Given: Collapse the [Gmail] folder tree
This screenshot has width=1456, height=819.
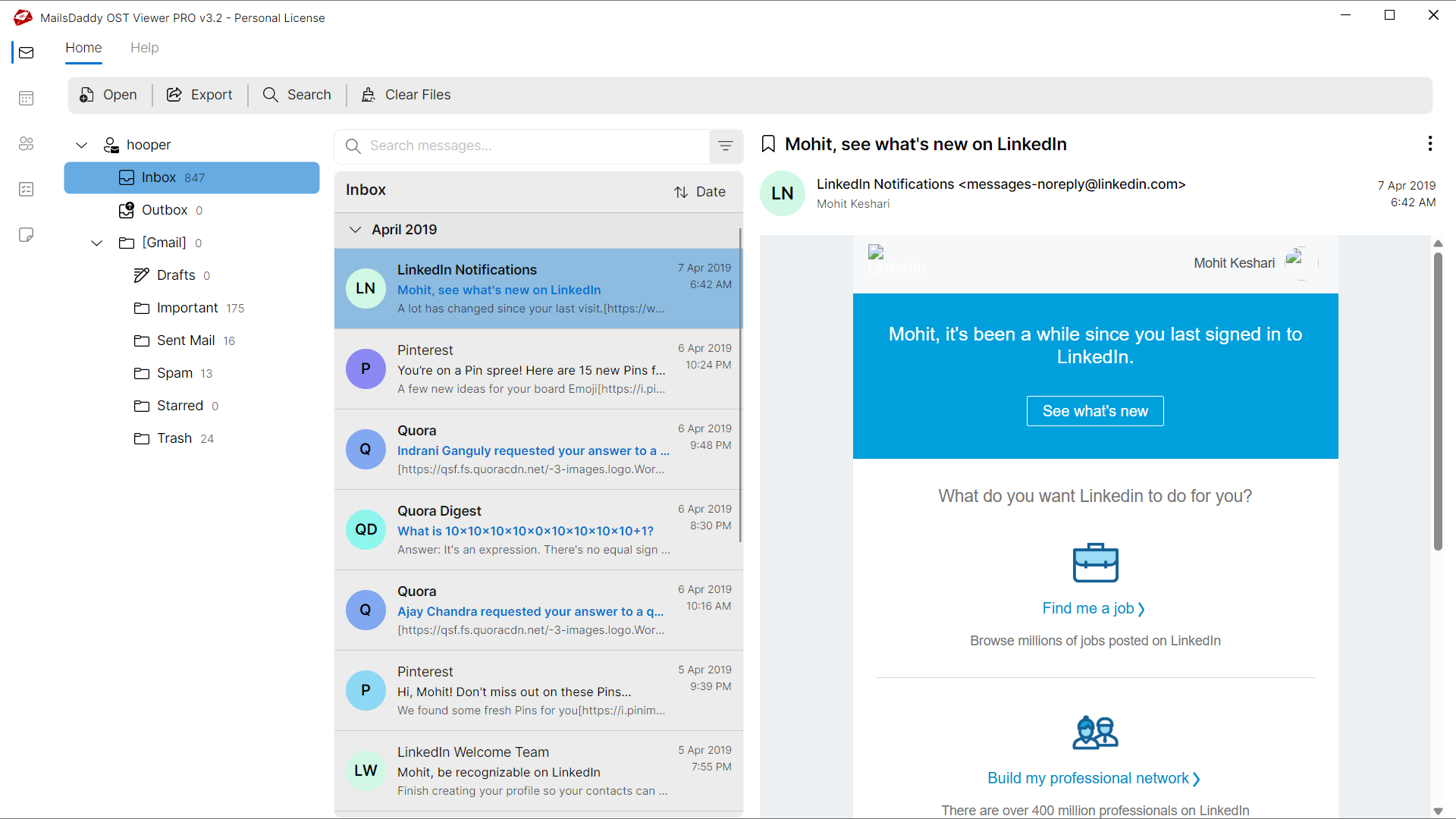Looking at the screenshot, I should [97, 243].
